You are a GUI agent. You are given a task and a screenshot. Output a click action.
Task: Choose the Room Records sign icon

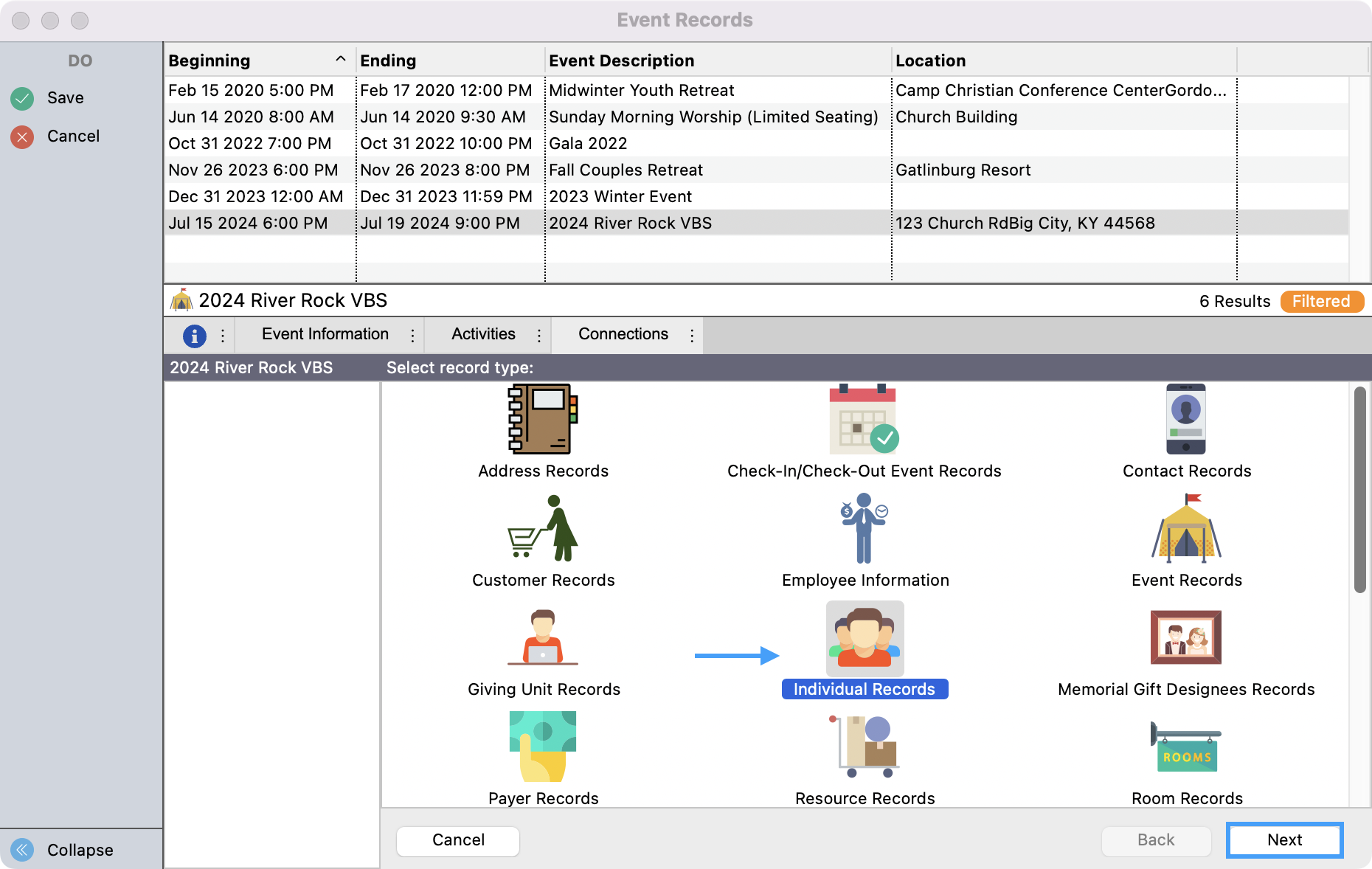(1185, 747)
